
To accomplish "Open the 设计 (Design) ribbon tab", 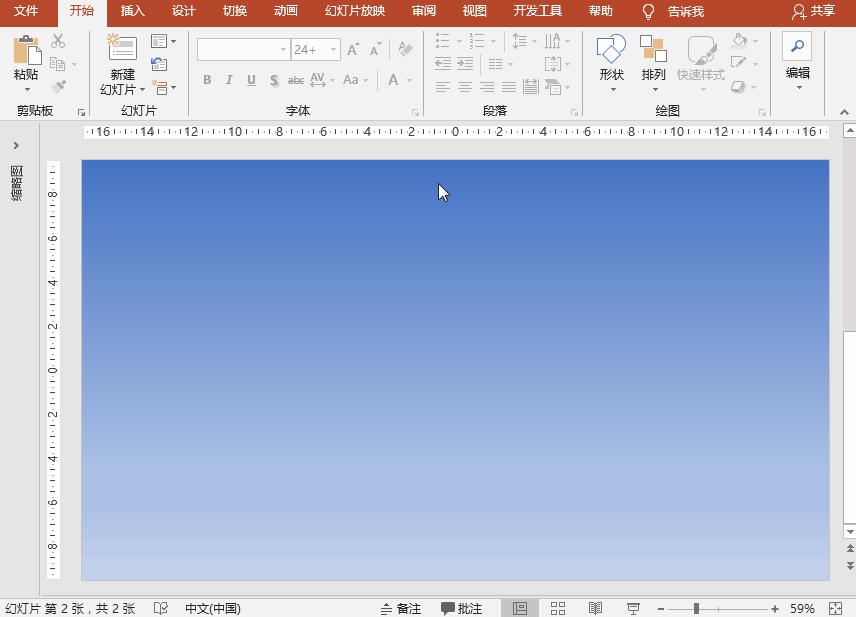I will 183,12.
